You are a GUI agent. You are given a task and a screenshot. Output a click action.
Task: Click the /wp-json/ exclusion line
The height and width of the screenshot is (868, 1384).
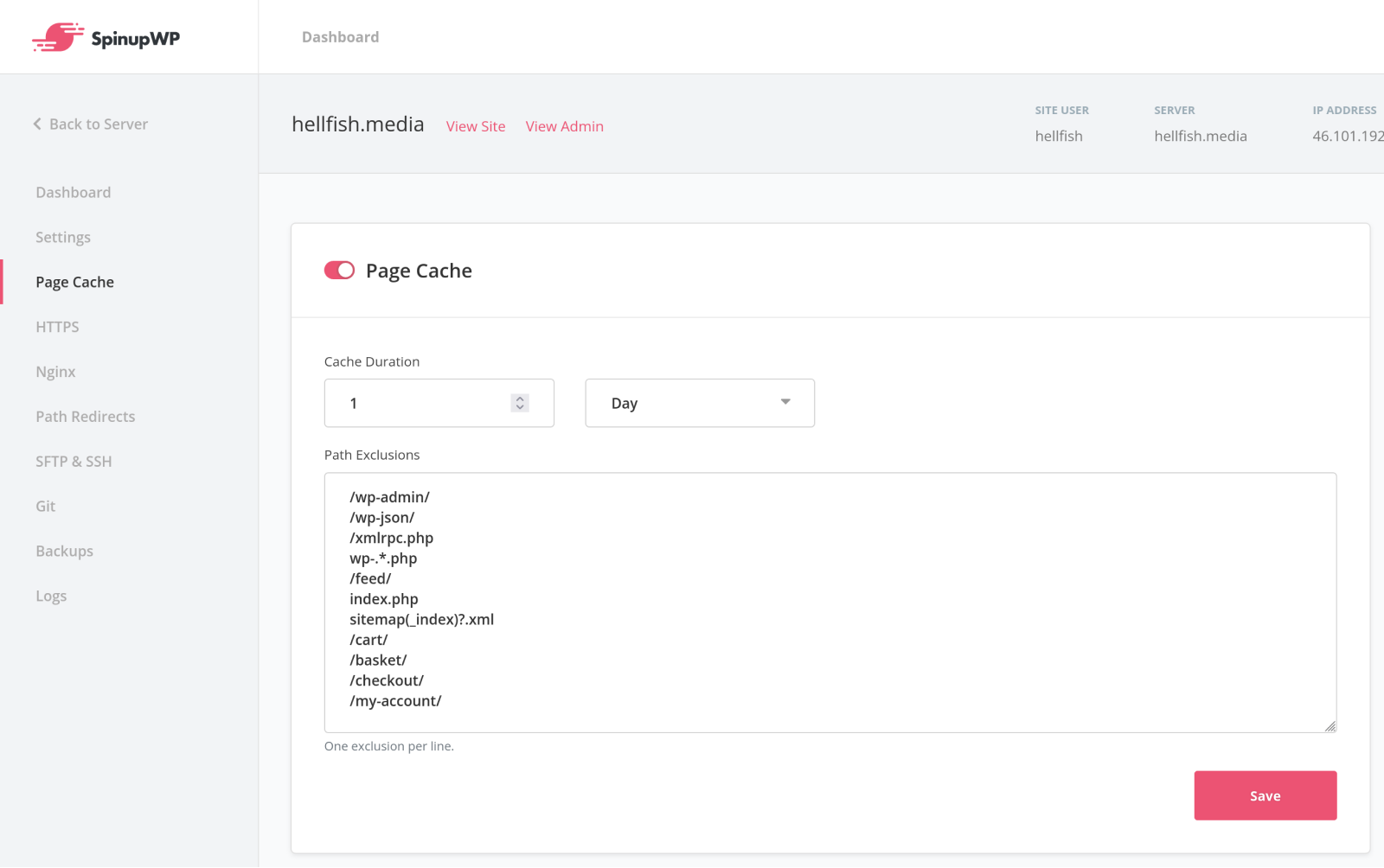pos(382,518)
